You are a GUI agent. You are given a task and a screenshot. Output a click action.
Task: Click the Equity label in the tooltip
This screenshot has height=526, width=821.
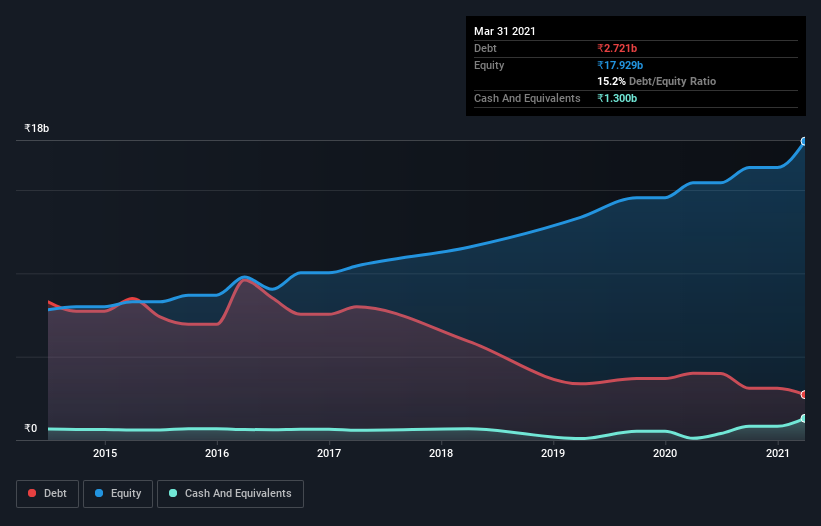coord(489,65)
